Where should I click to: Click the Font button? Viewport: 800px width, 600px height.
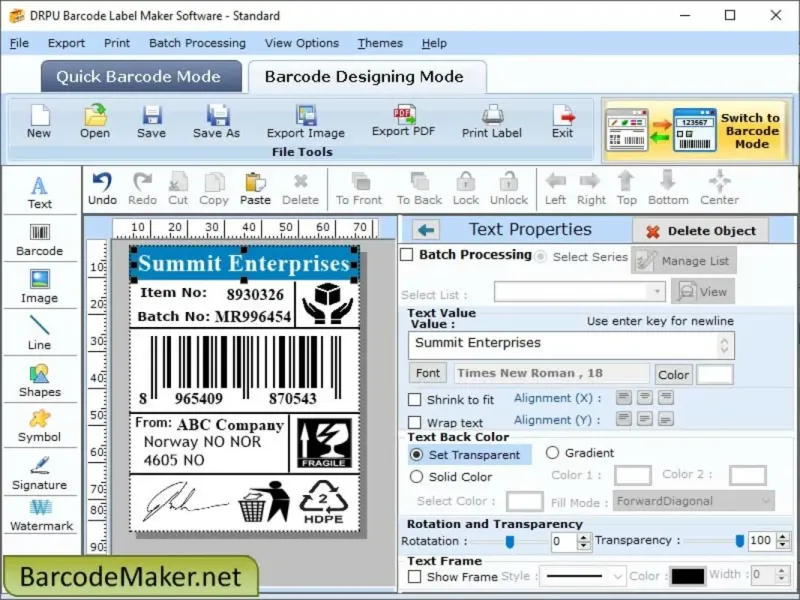(428, 373)
